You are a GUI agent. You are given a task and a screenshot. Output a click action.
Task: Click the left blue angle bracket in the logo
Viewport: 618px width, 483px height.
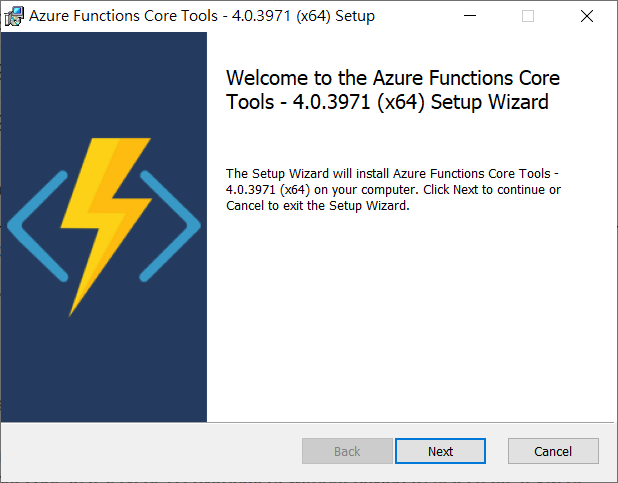(35, 226)
